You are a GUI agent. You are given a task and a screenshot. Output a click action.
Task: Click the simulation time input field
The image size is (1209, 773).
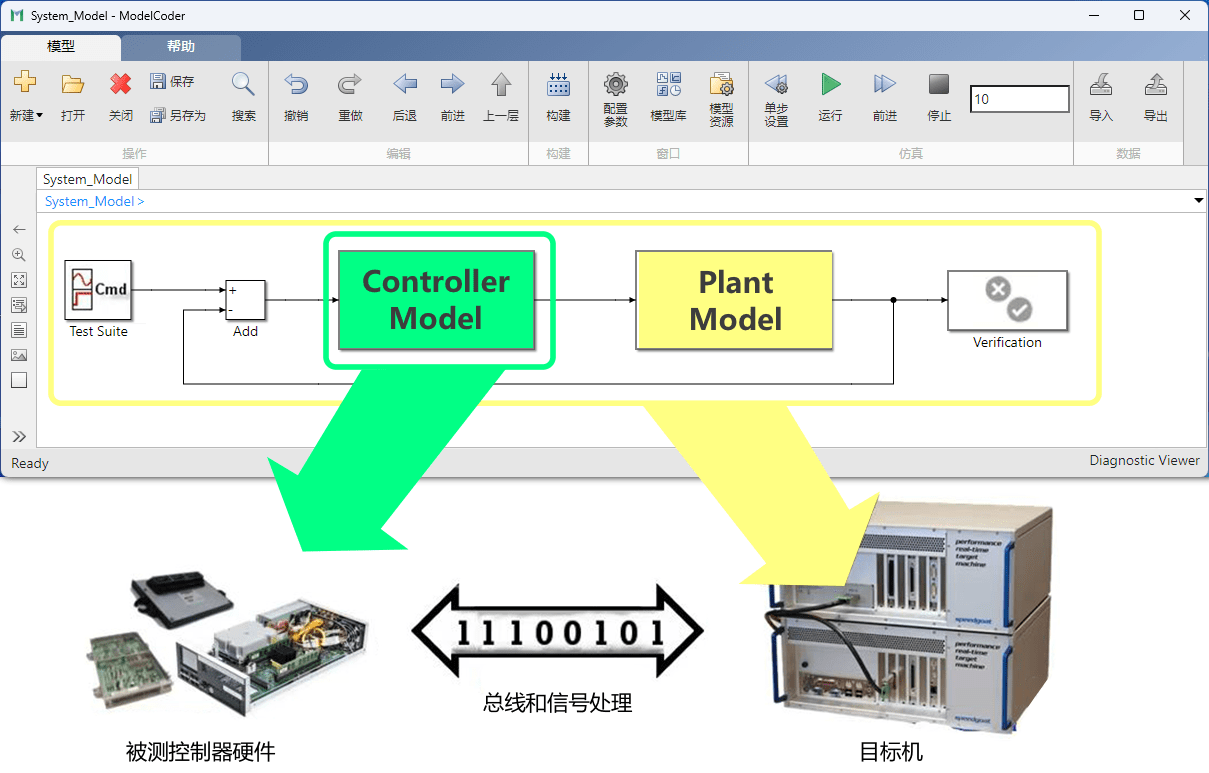pos(1019,99)
